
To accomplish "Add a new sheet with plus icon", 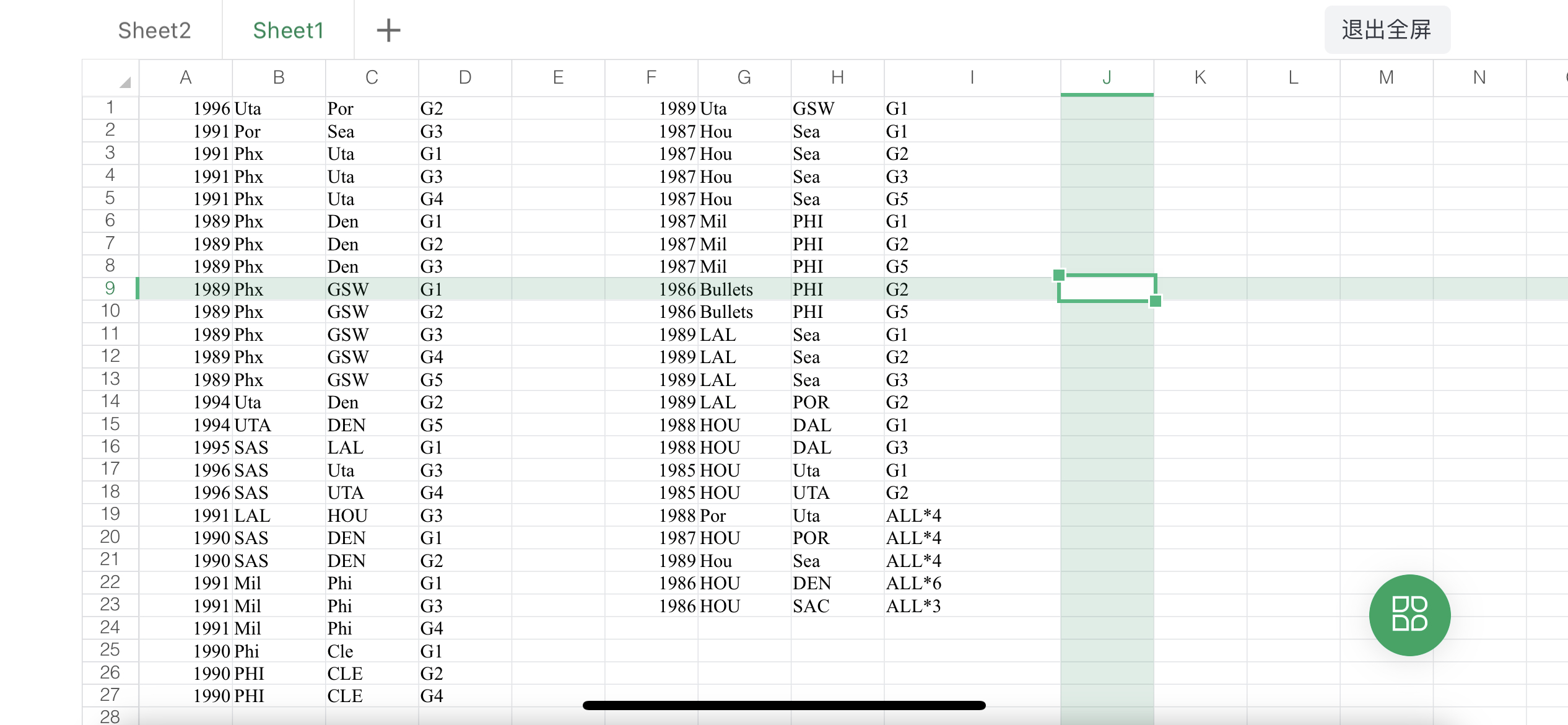I will (388, 30).
